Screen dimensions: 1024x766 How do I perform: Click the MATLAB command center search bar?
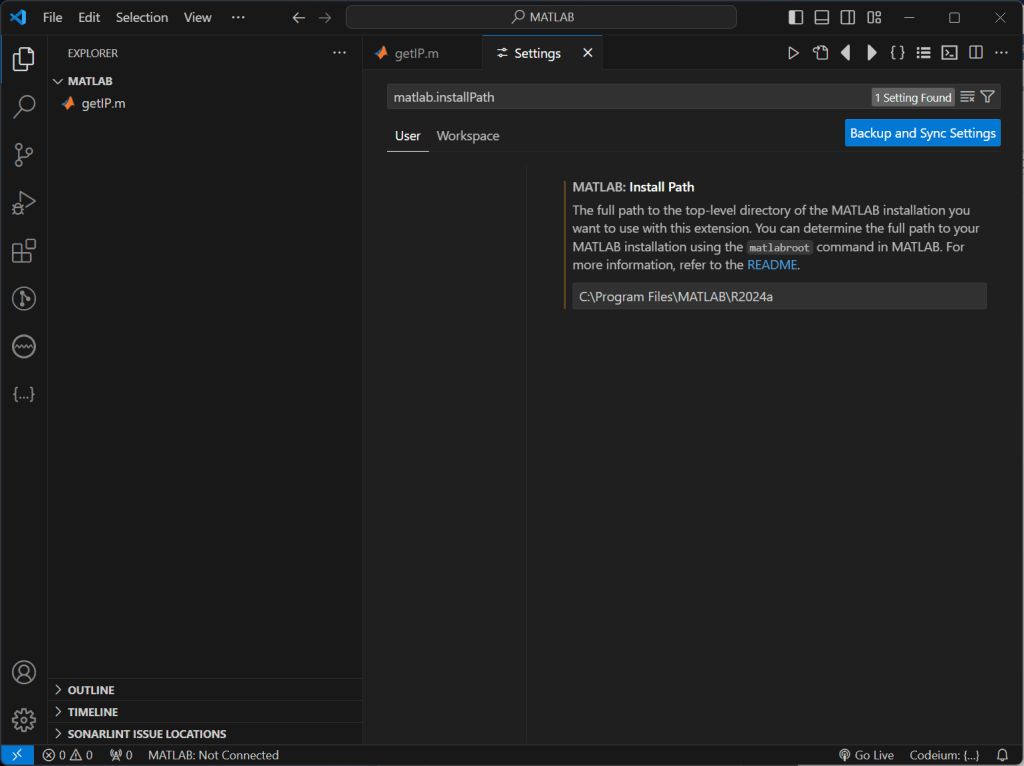click(541, 18)
